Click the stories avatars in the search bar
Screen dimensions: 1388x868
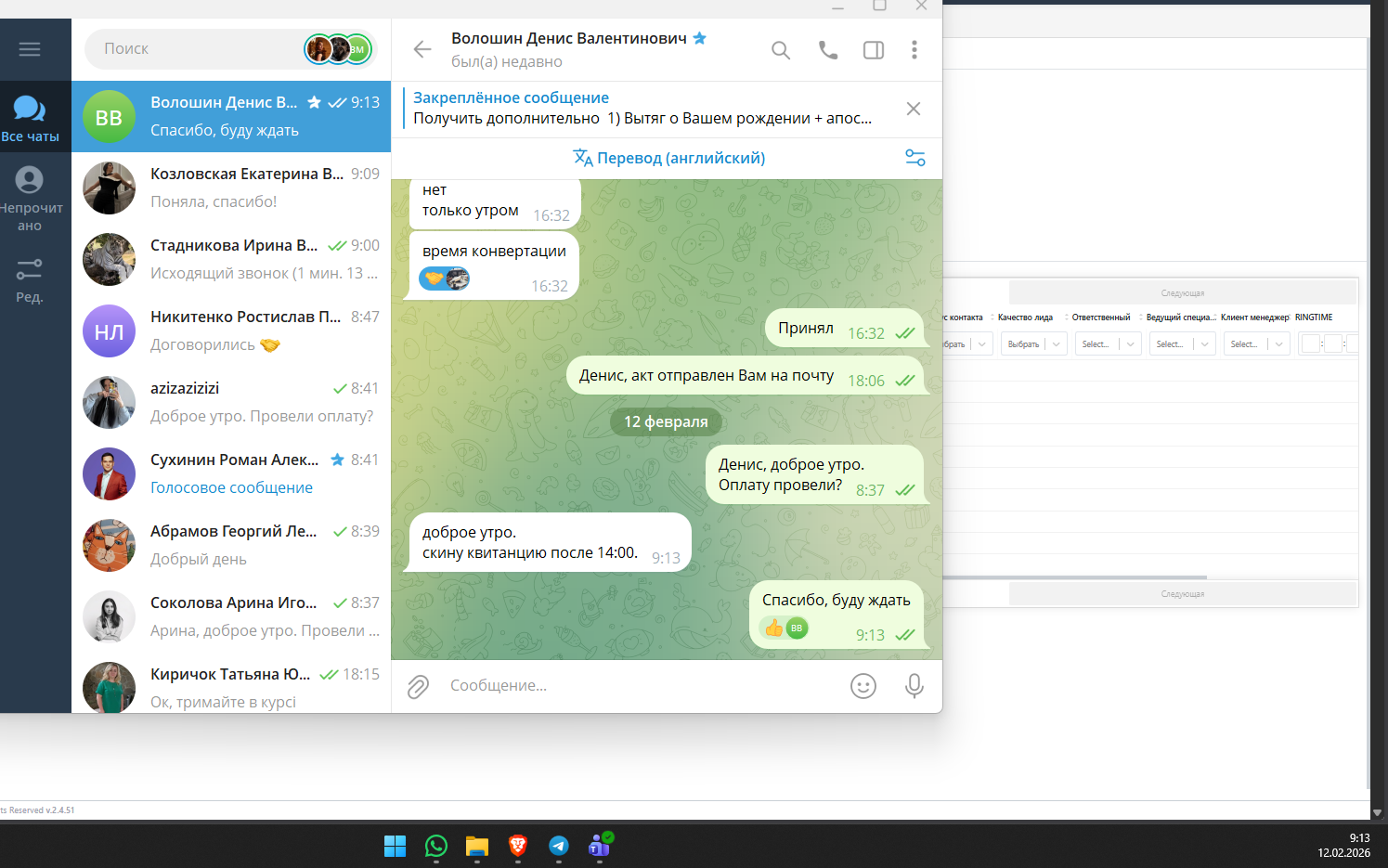338,49
